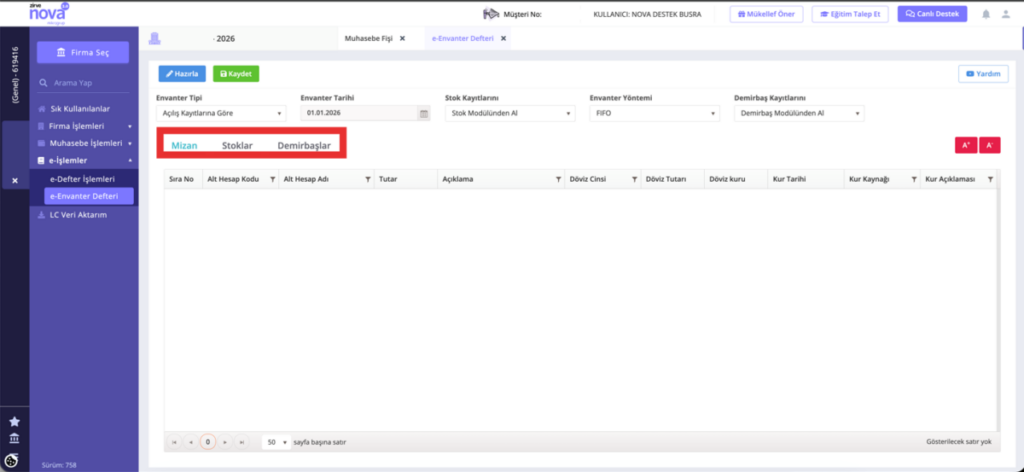Switch to the Mizan tab
The height and width of the screenshot is (472, 1024).
(x=184, y=146)
